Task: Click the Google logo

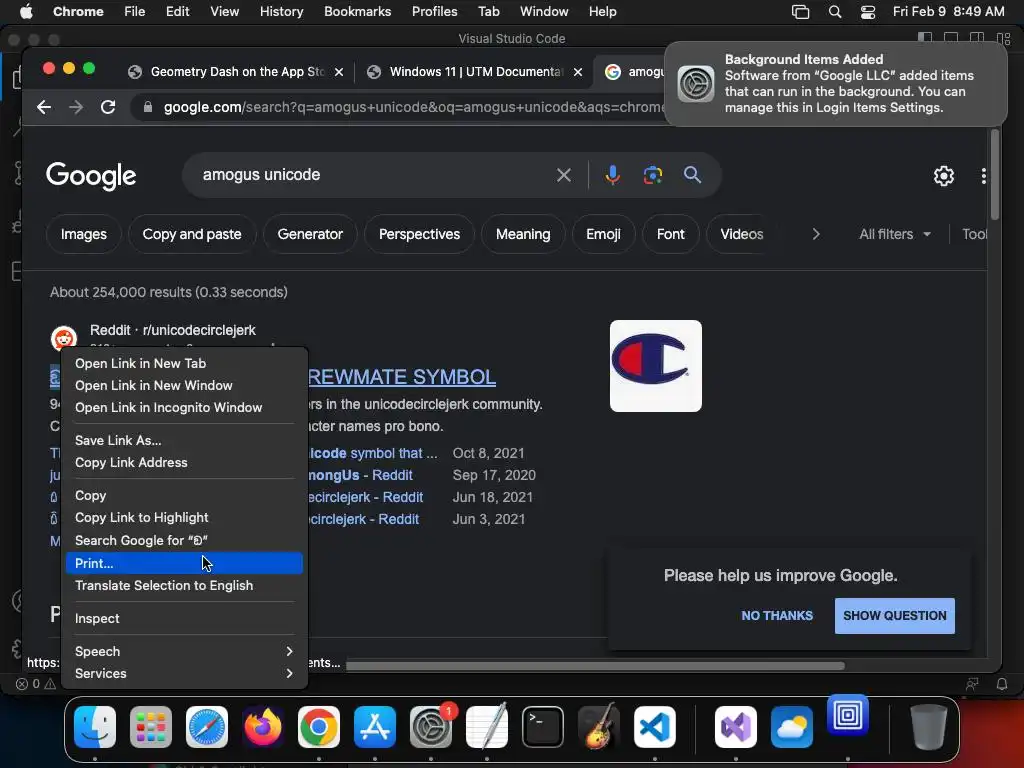Action: tap(91, 176)
